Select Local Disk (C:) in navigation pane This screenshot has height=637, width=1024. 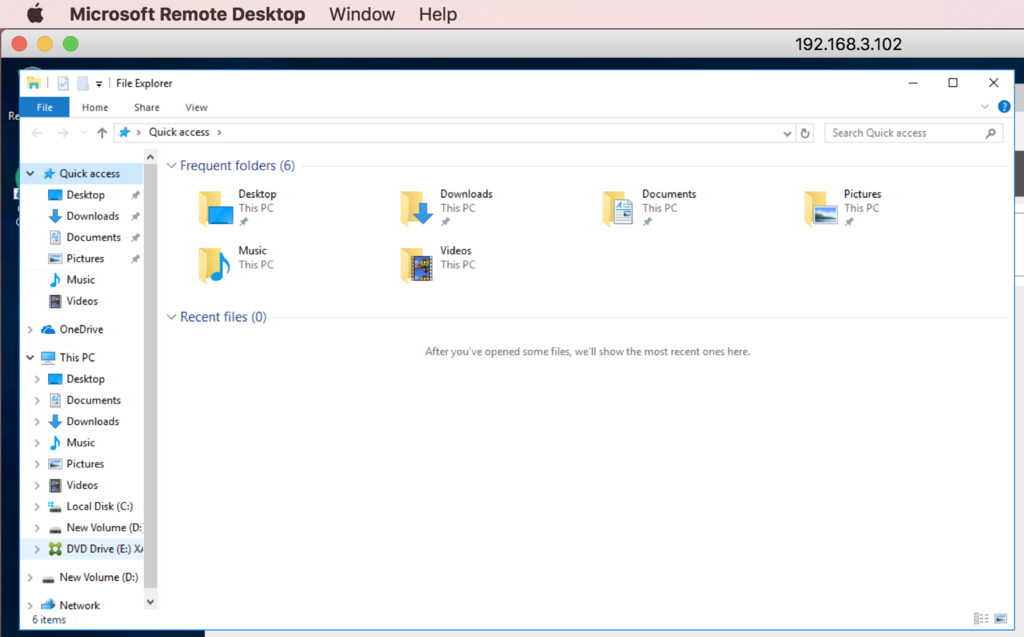[x=99, y=506]
